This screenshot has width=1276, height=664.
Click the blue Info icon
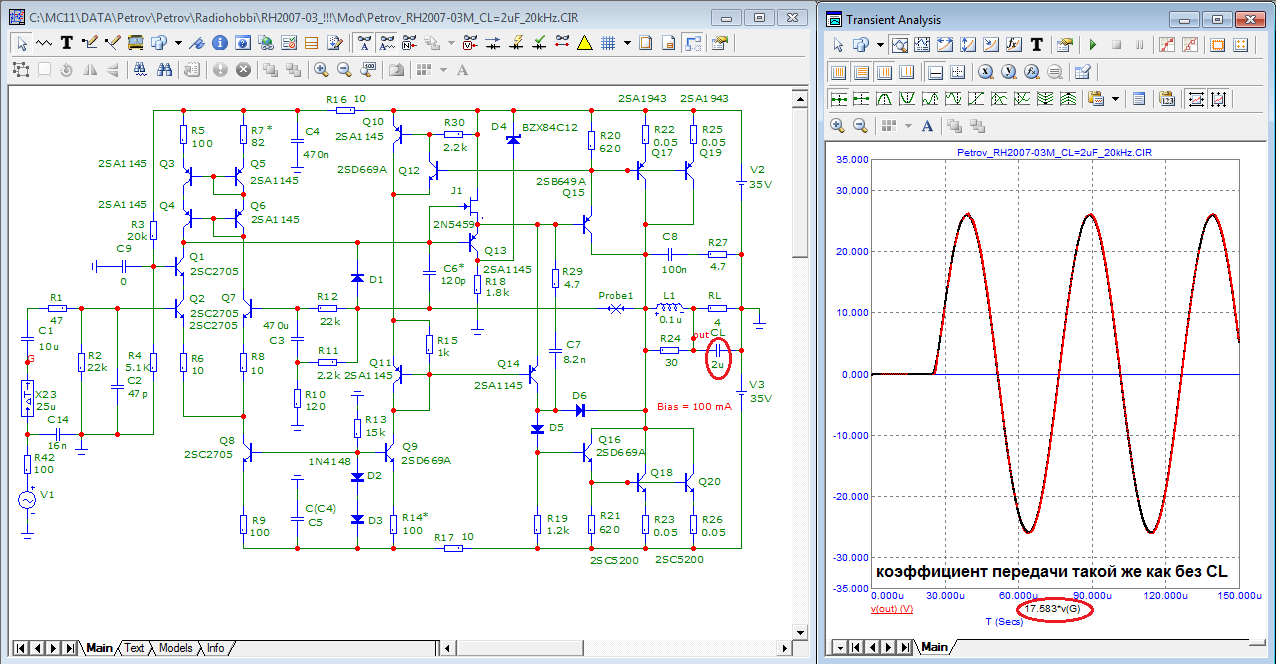pos(219,43)
